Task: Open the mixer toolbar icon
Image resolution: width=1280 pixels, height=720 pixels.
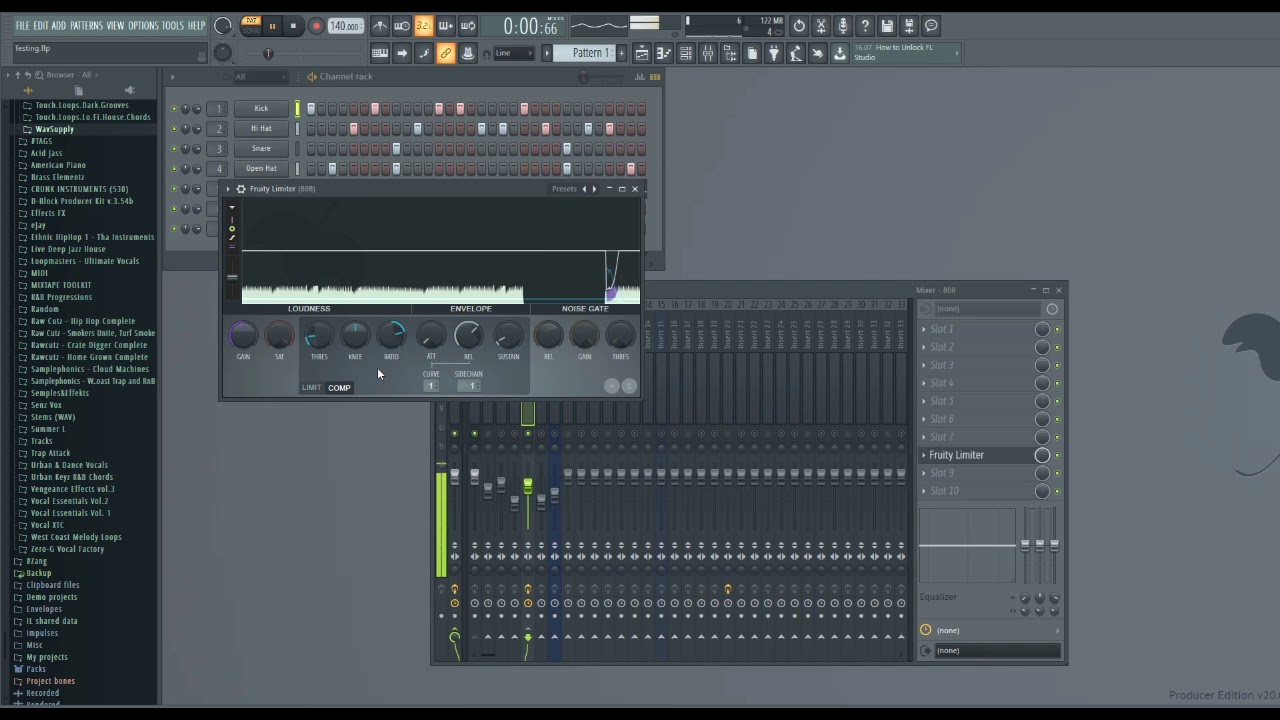Action: click(x=708, y=53)
